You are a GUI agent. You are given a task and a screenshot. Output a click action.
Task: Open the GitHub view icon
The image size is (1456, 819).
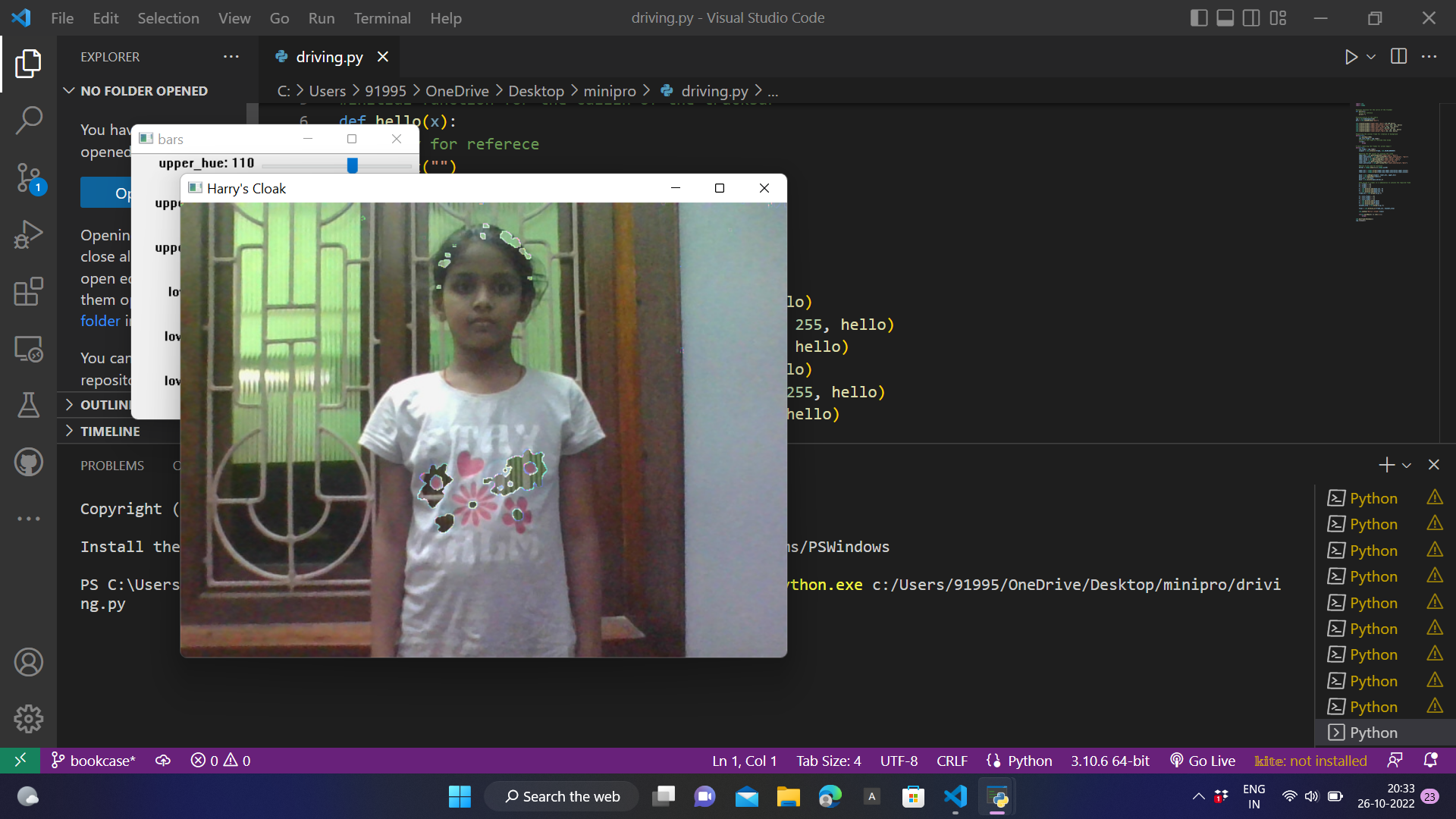28,462
